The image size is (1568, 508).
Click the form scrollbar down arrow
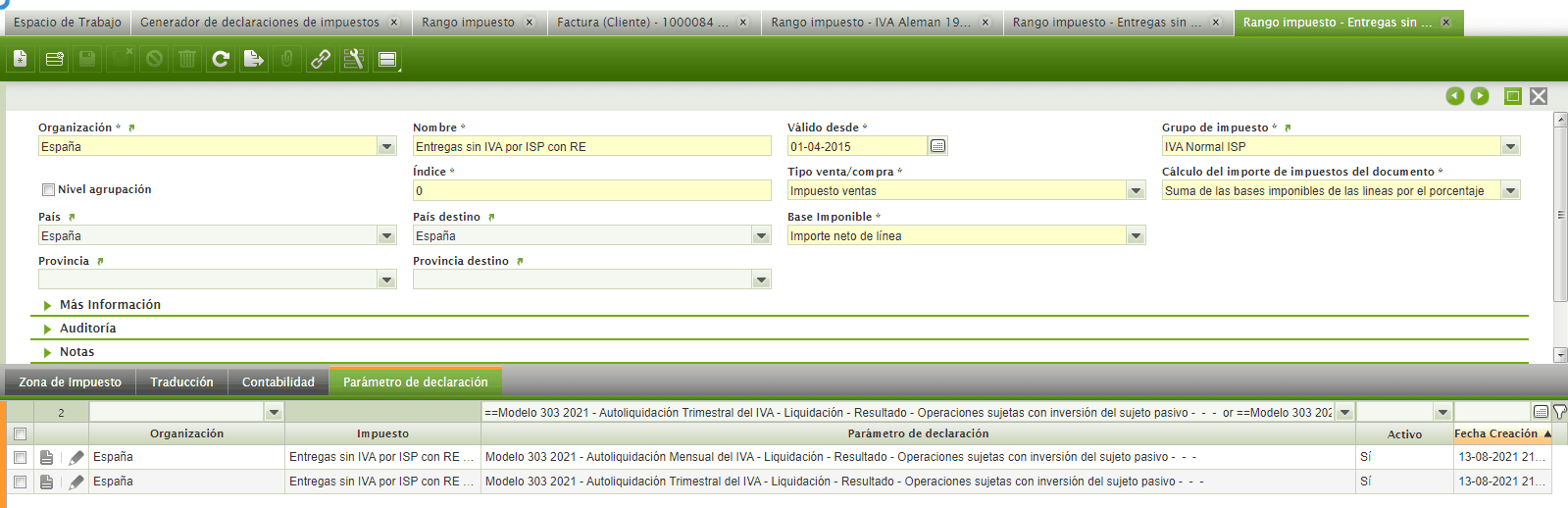coord(1560,355)
